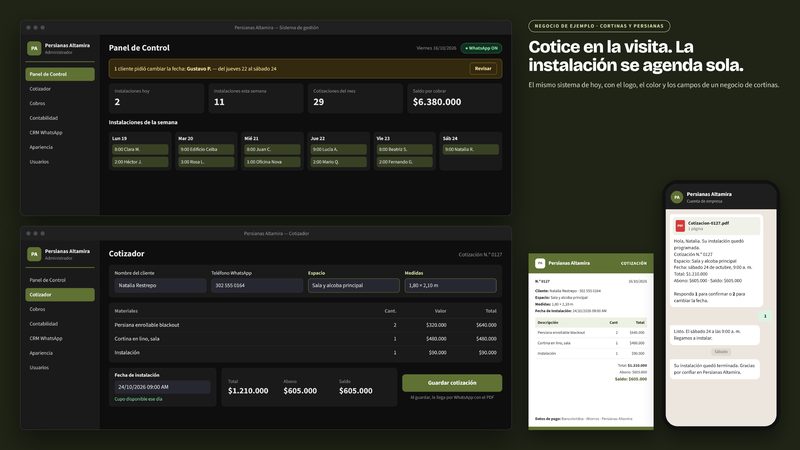800x450 pixels.
Task: Click the Saldo $605.000 value in Cotizador
Action: (356, 391)
